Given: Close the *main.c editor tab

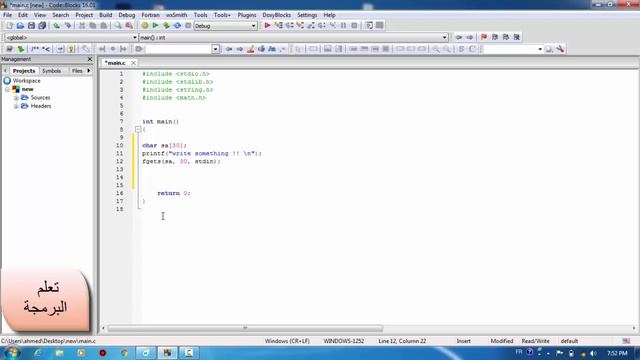Looking at the screenshot, I should coord(133,63).
